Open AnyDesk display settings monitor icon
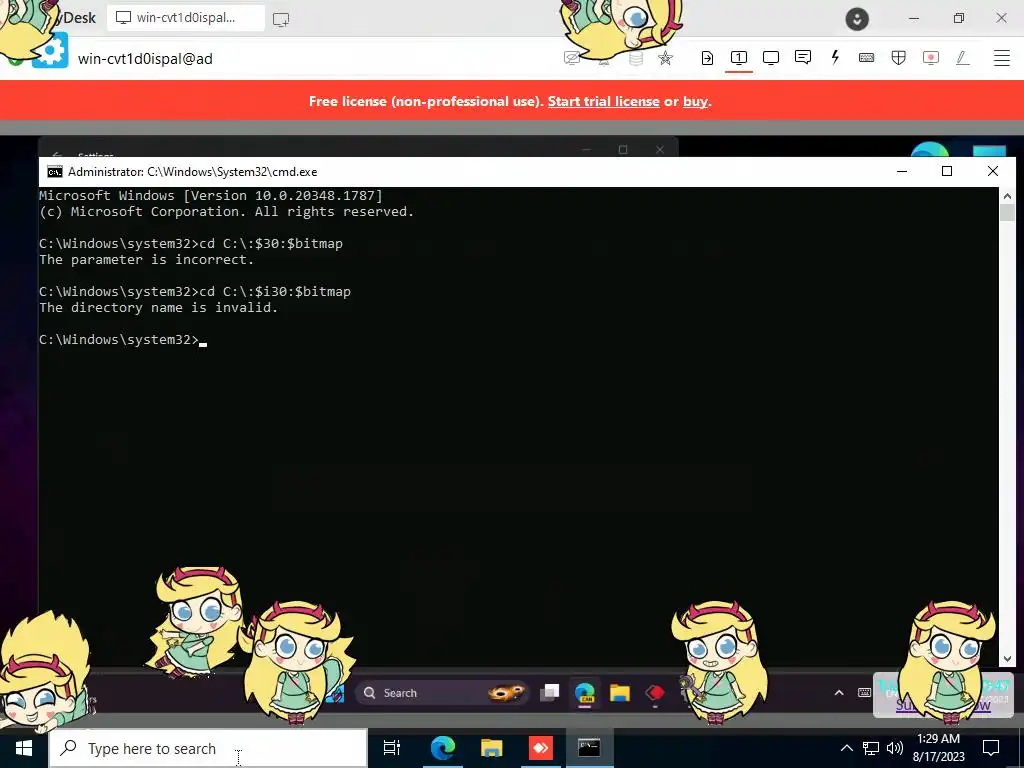This screenshot has width=1024, height=768. (x=771, y=58)
